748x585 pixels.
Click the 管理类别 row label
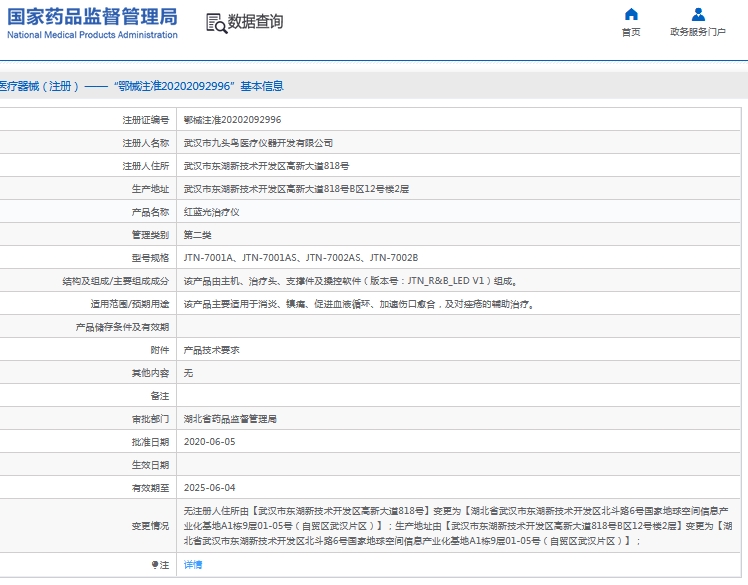150,235
